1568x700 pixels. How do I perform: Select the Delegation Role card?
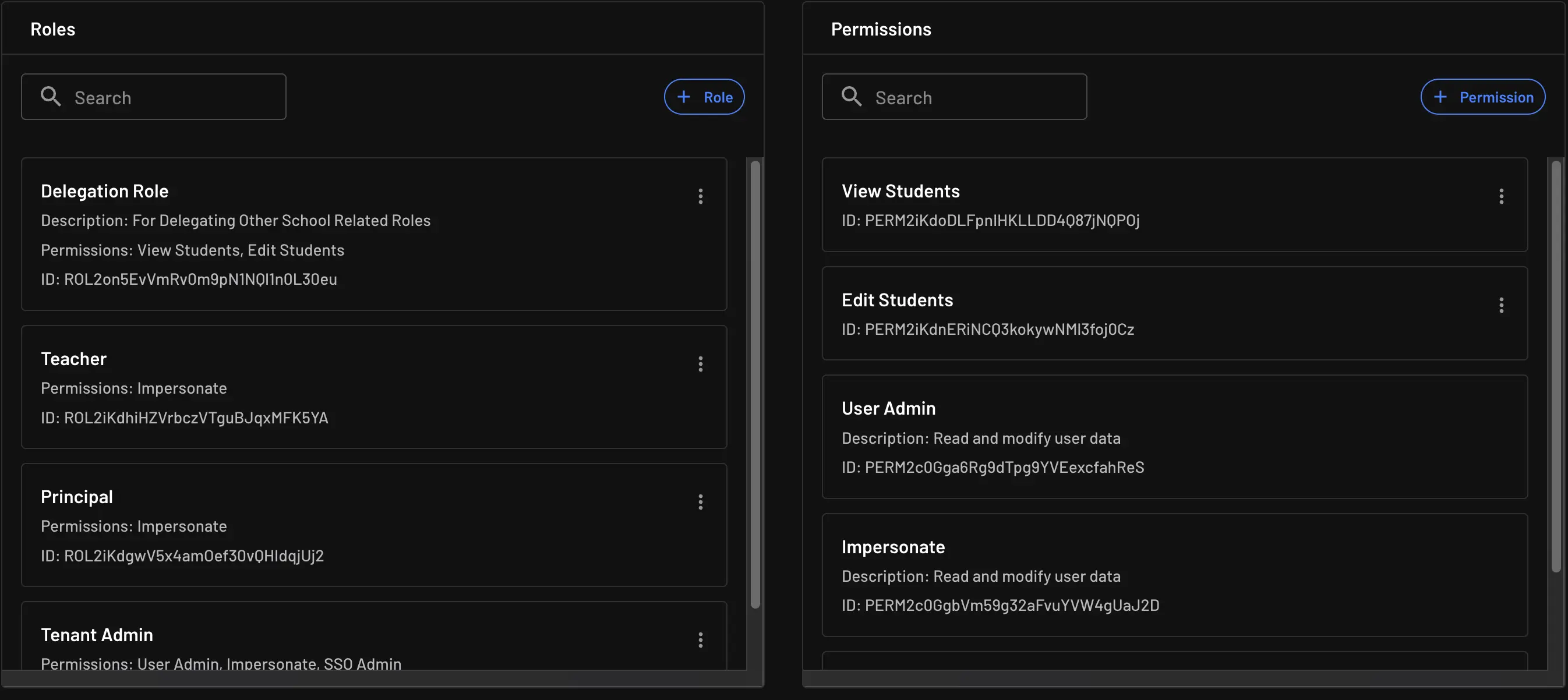click(x=365, y=234)
